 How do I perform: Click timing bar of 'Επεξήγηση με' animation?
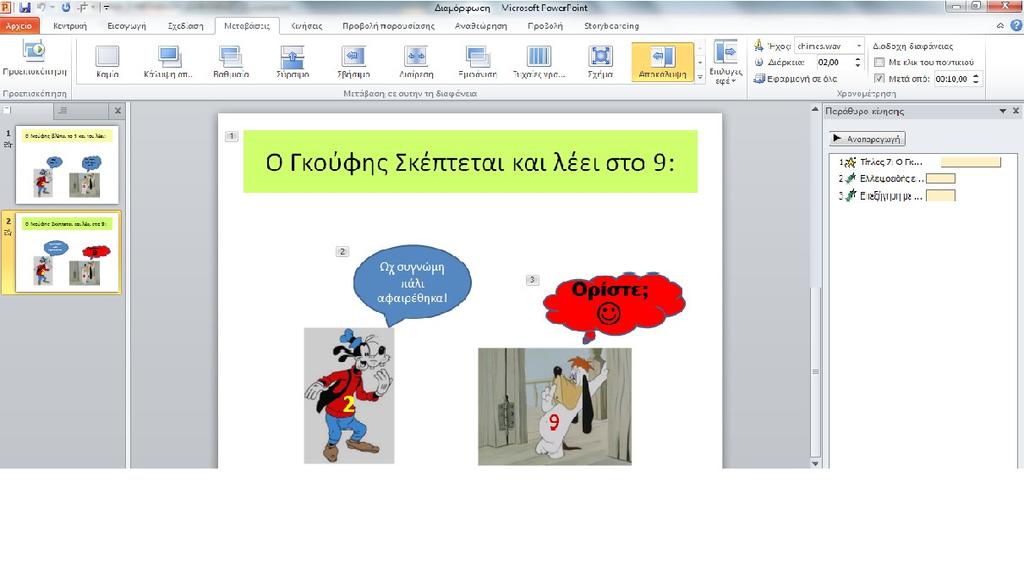pyautogui.click(x=940, y=195)
